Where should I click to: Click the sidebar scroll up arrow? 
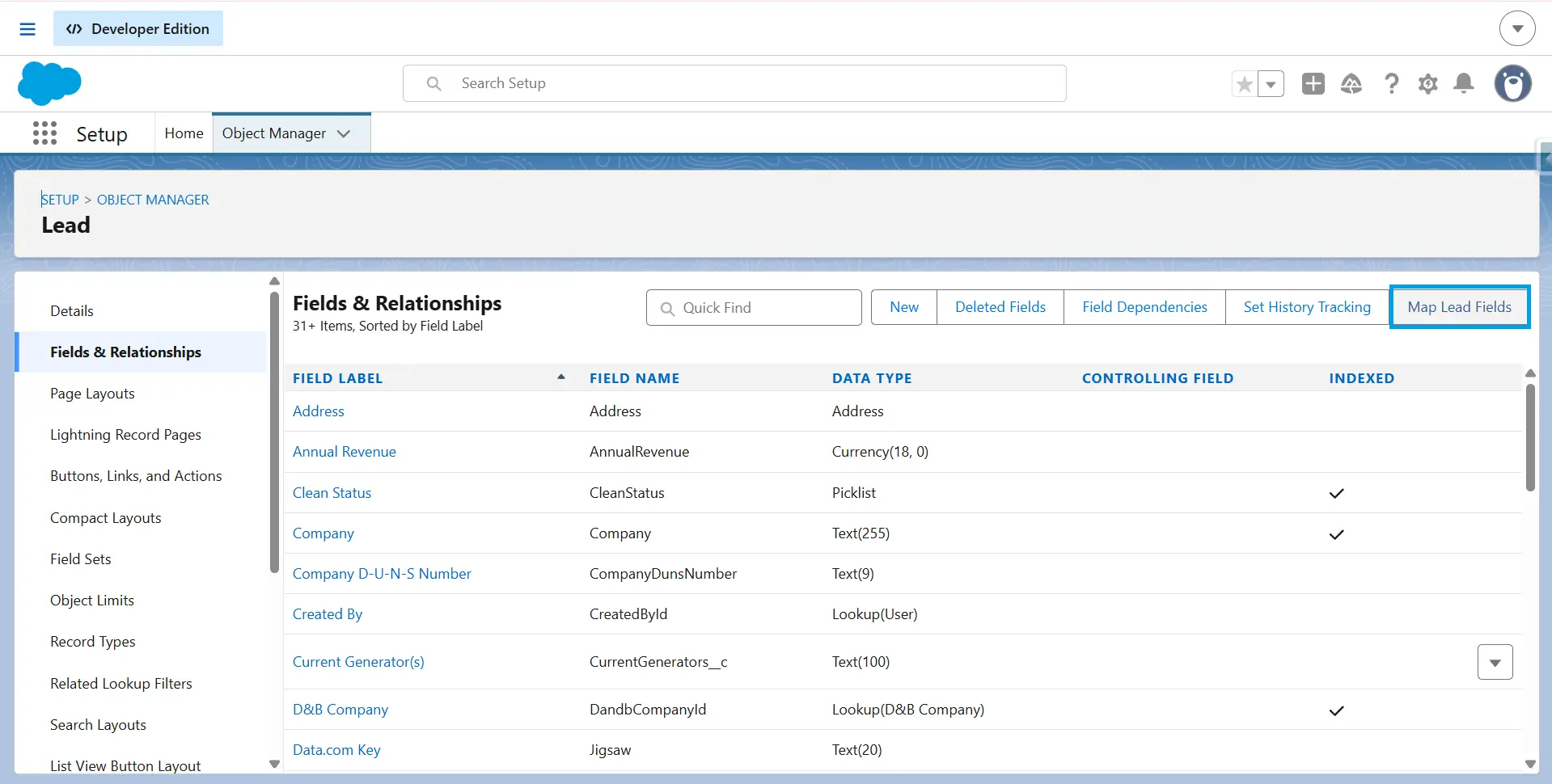tap(274, 281)
